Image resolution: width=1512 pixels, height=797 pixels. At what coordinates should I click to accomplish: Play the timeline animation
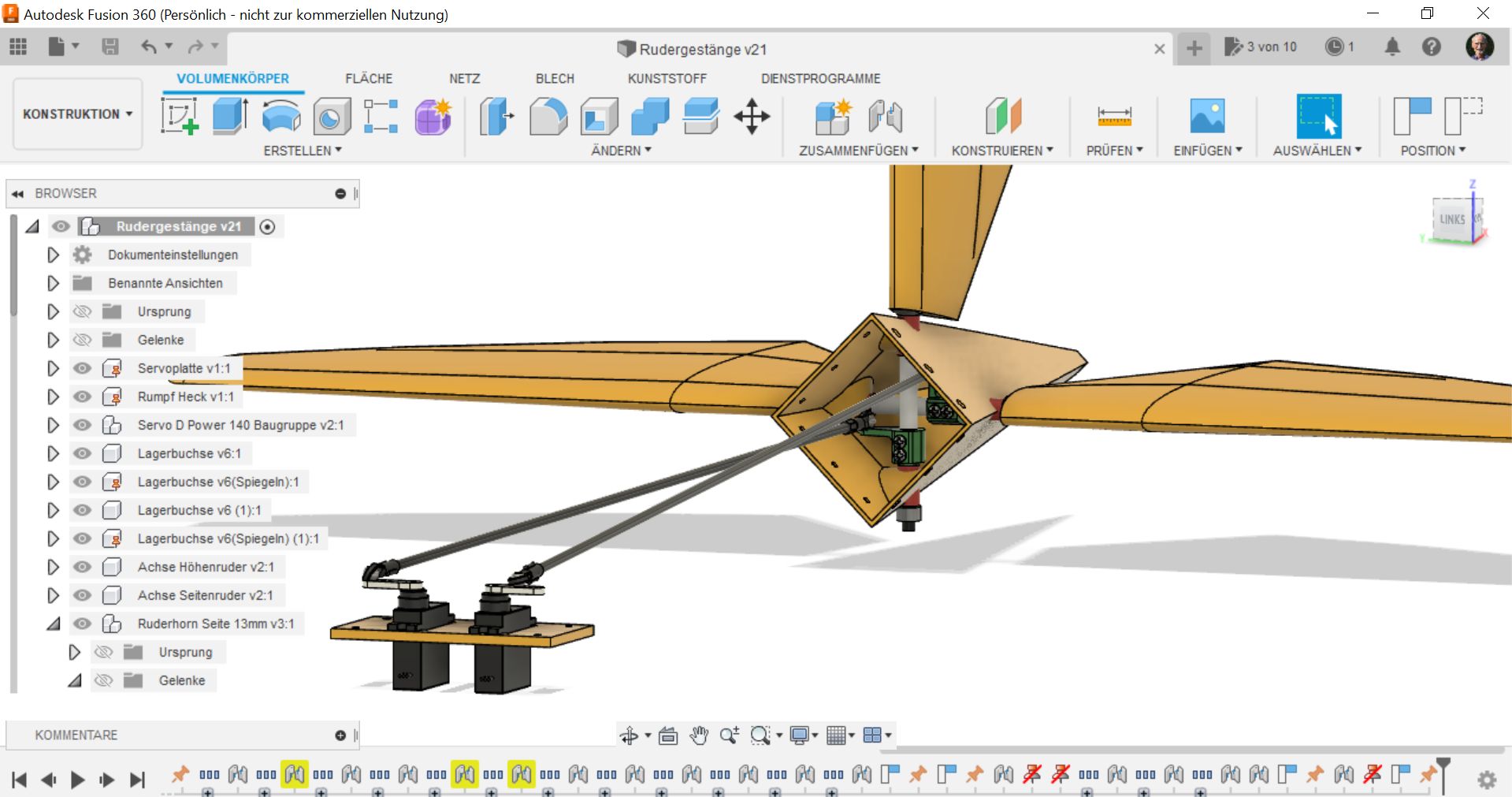point(77,780)
